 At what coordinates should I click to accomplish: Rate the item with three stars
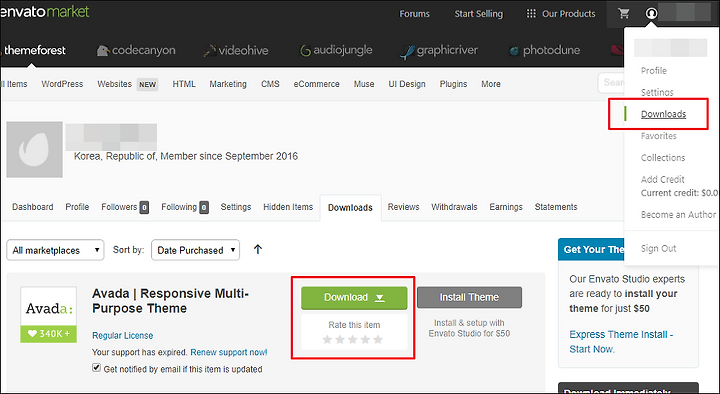click(352, 339)
